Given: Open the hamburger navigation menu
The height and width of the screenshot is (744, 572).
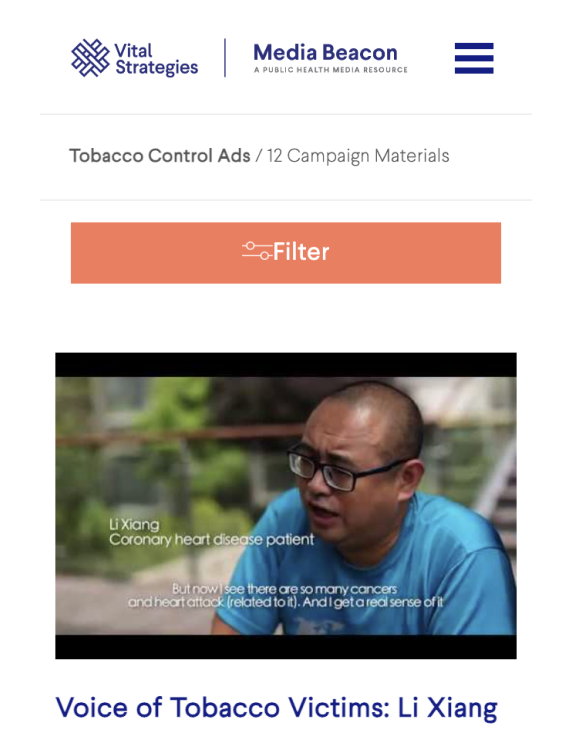Looking at the screenshot, I should [x=474, y=58].
